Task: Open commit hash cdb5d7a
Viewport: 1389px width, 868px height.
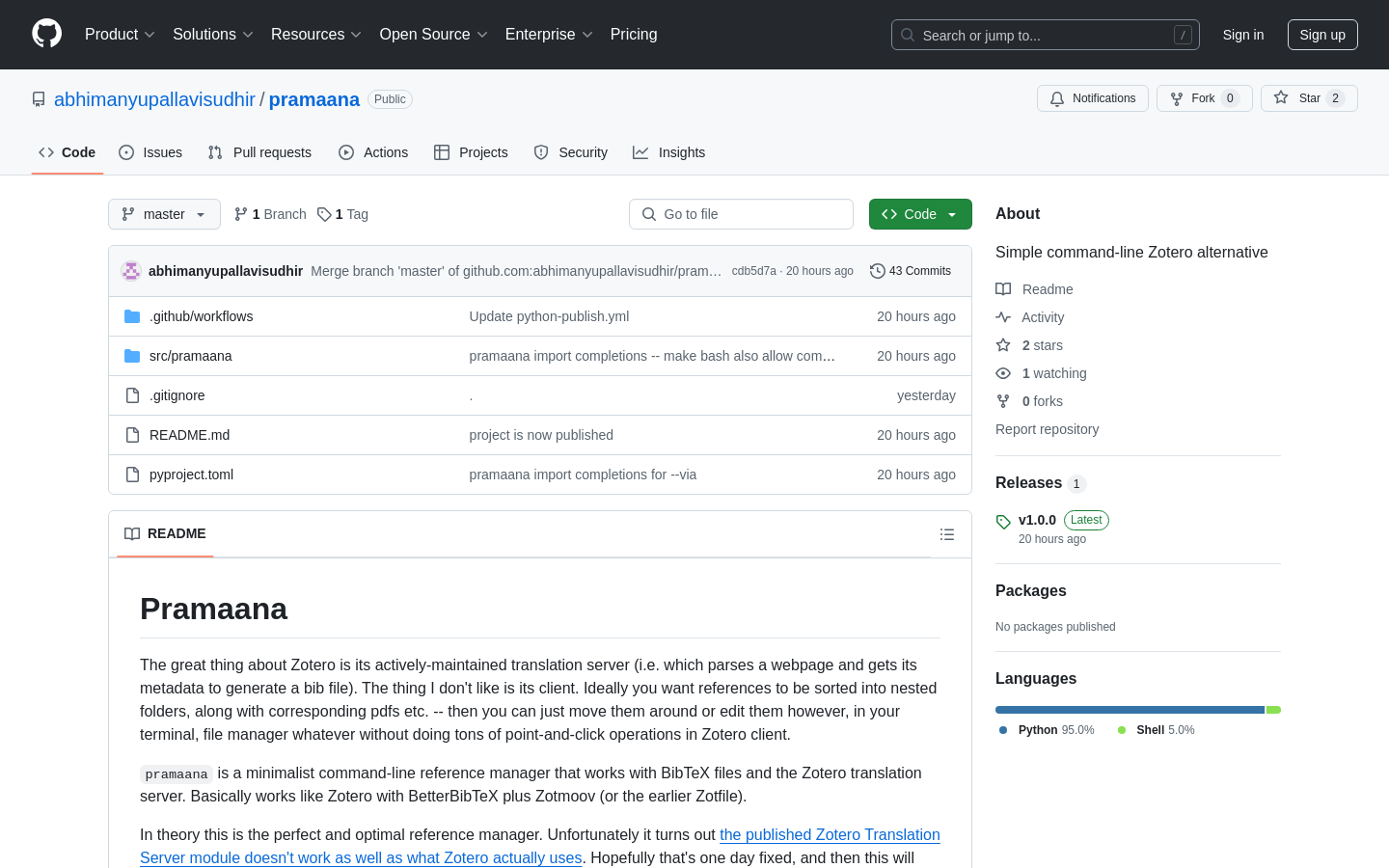Action: 753,271
